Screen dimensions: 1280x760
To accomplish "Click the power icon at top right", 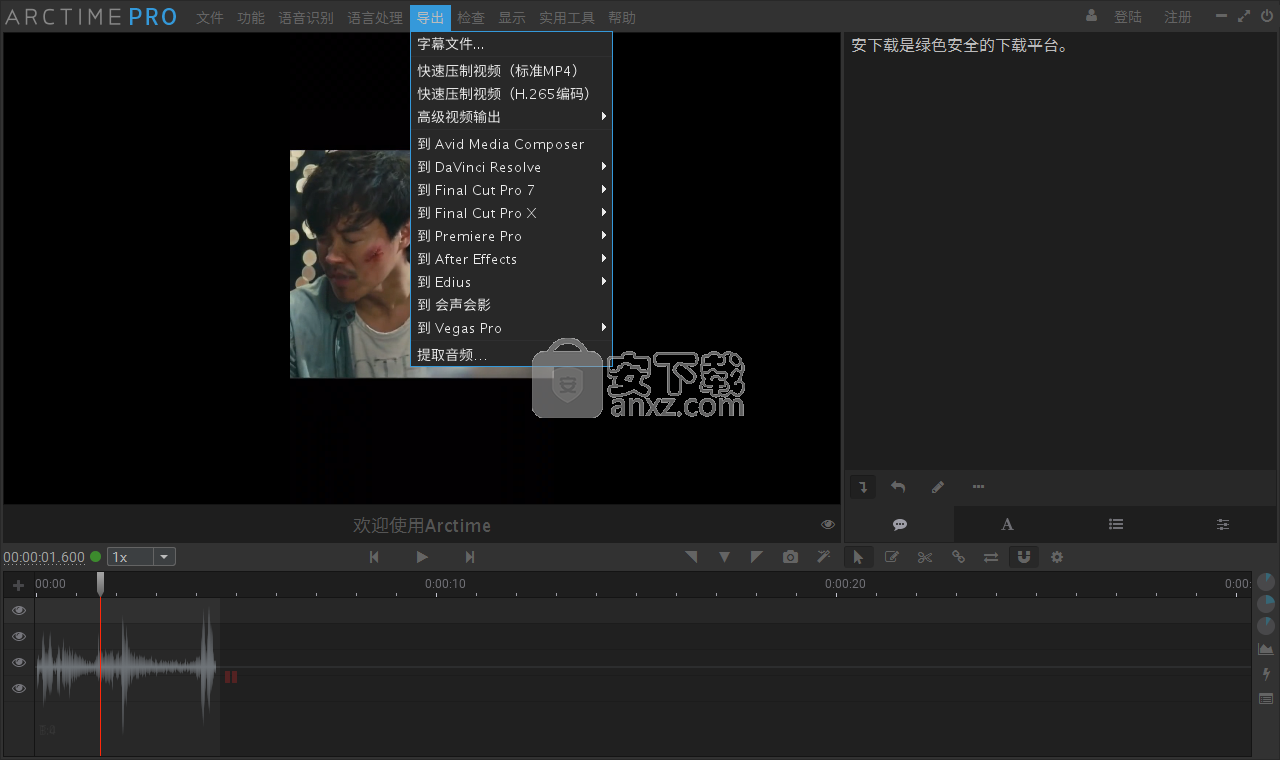I will [x=1266, y=16].
